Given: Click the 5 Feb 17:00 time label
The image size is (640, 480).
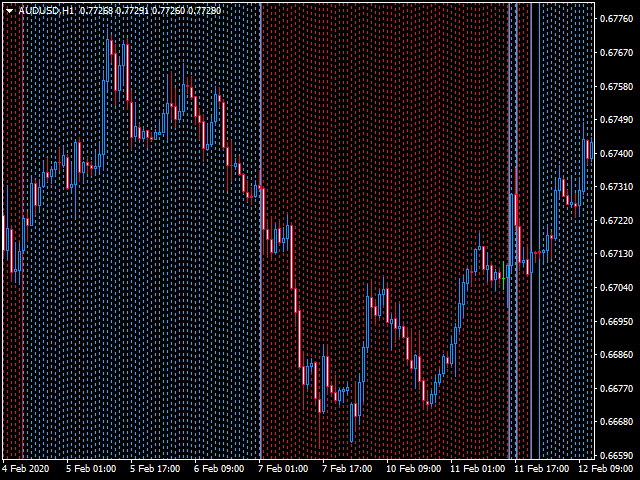Looking at the screenshot, I should click(155, 469).
